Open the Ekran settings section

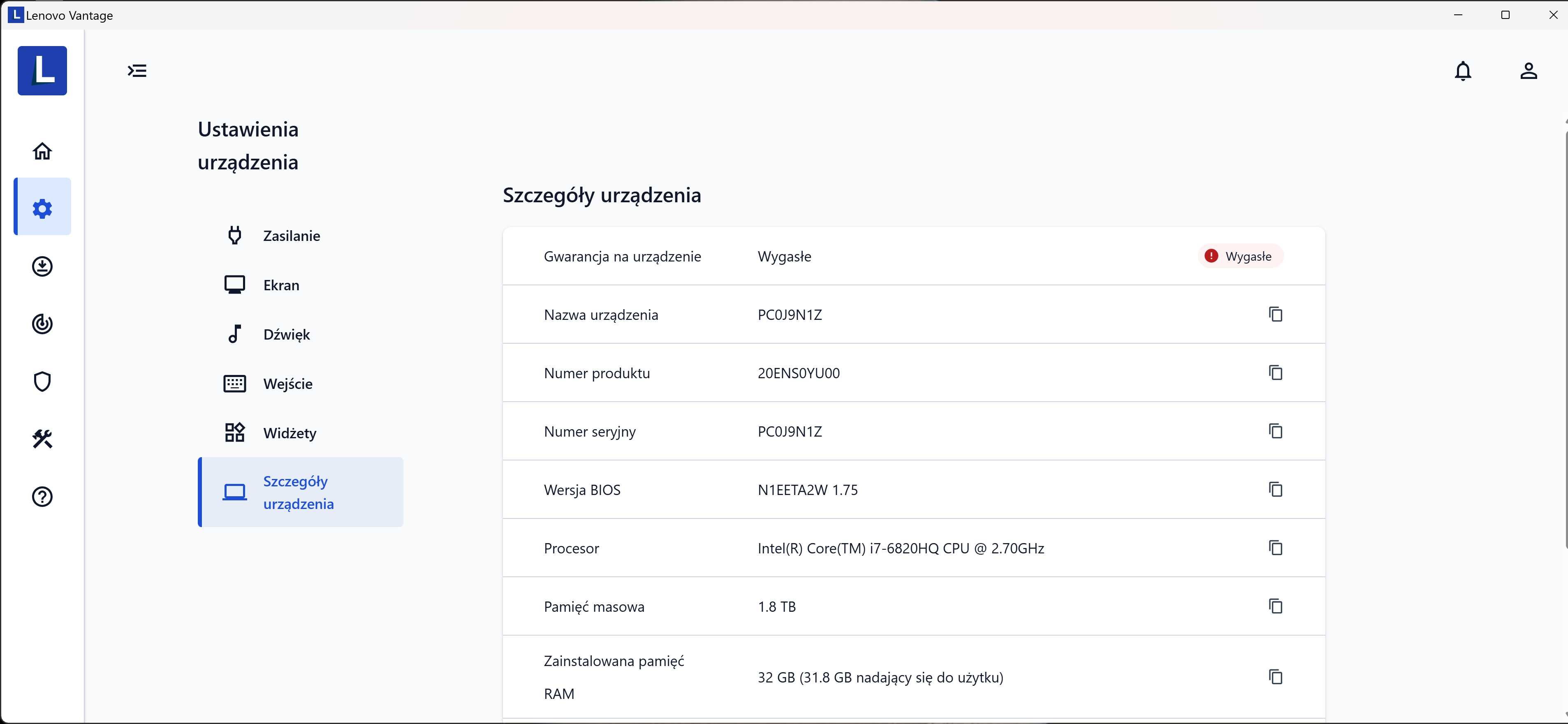[301, 285]
